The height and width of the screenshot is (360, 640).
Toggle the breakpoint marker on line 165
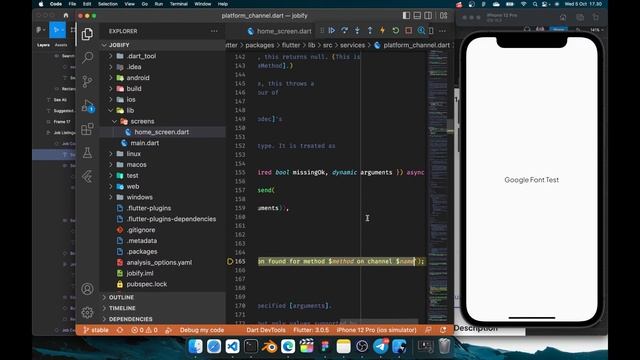(x=230, y=261)
